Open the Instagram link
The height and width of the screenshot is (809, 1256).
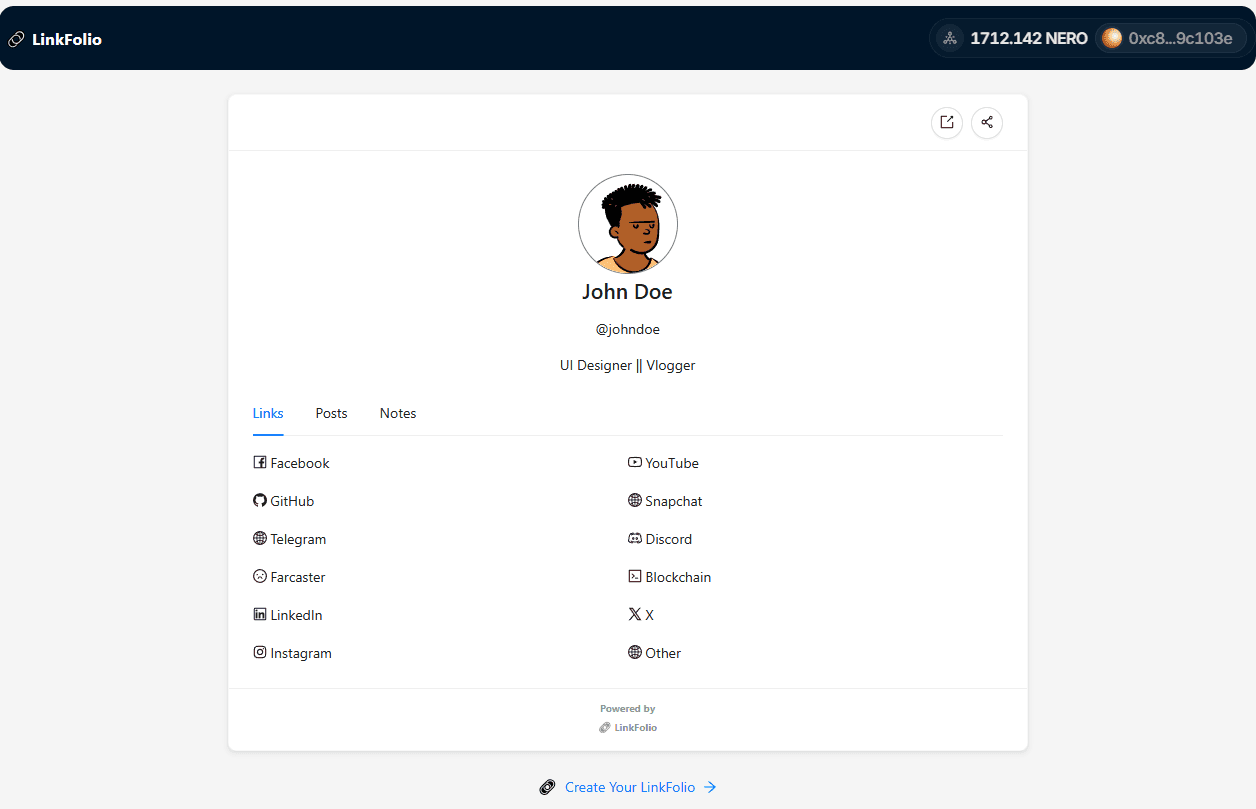tap(301, 653)
